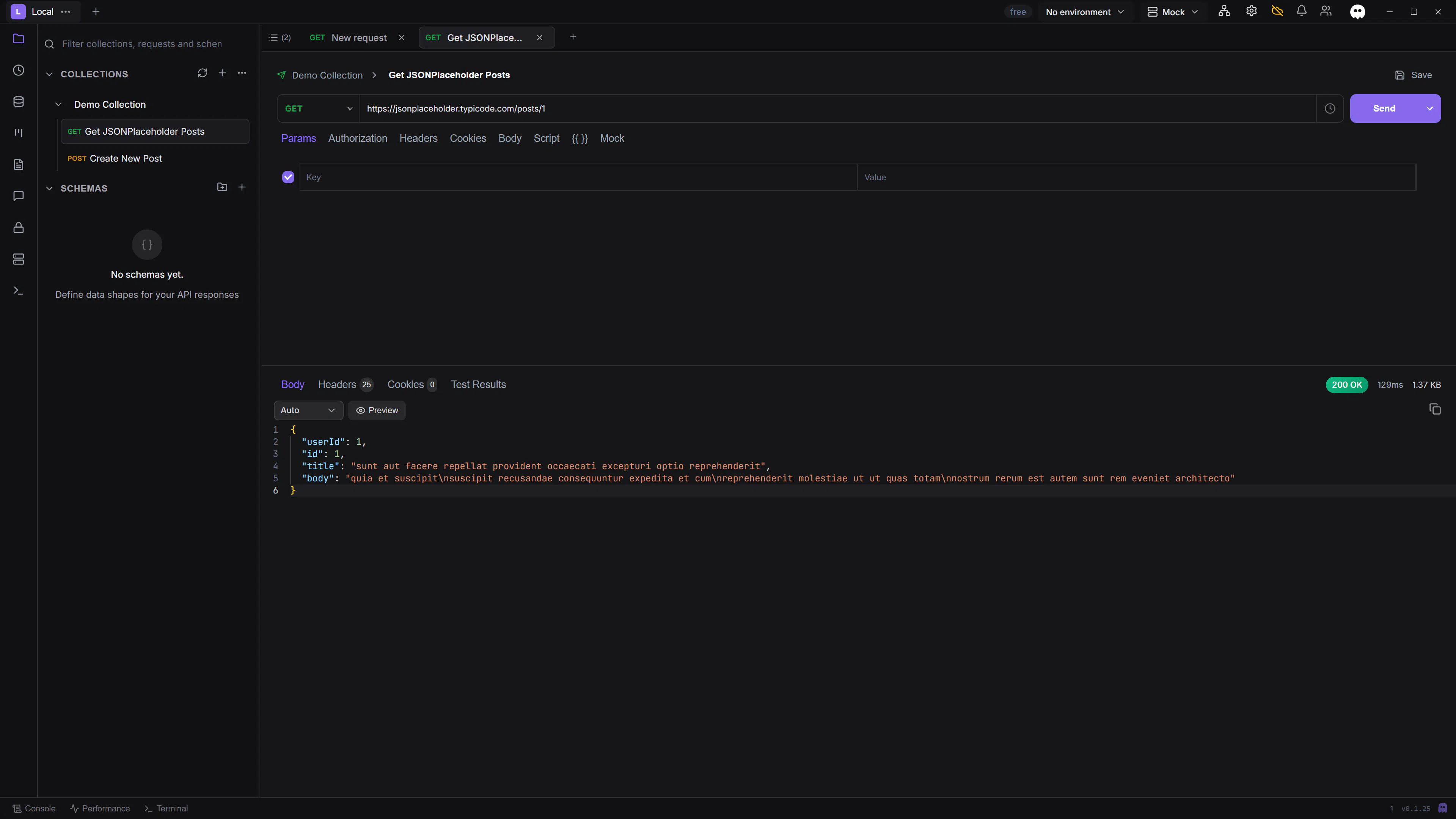Click the ghost icon in the status bar
The width and height of the screenshot is (1456, 819).
pos(1443,808)
